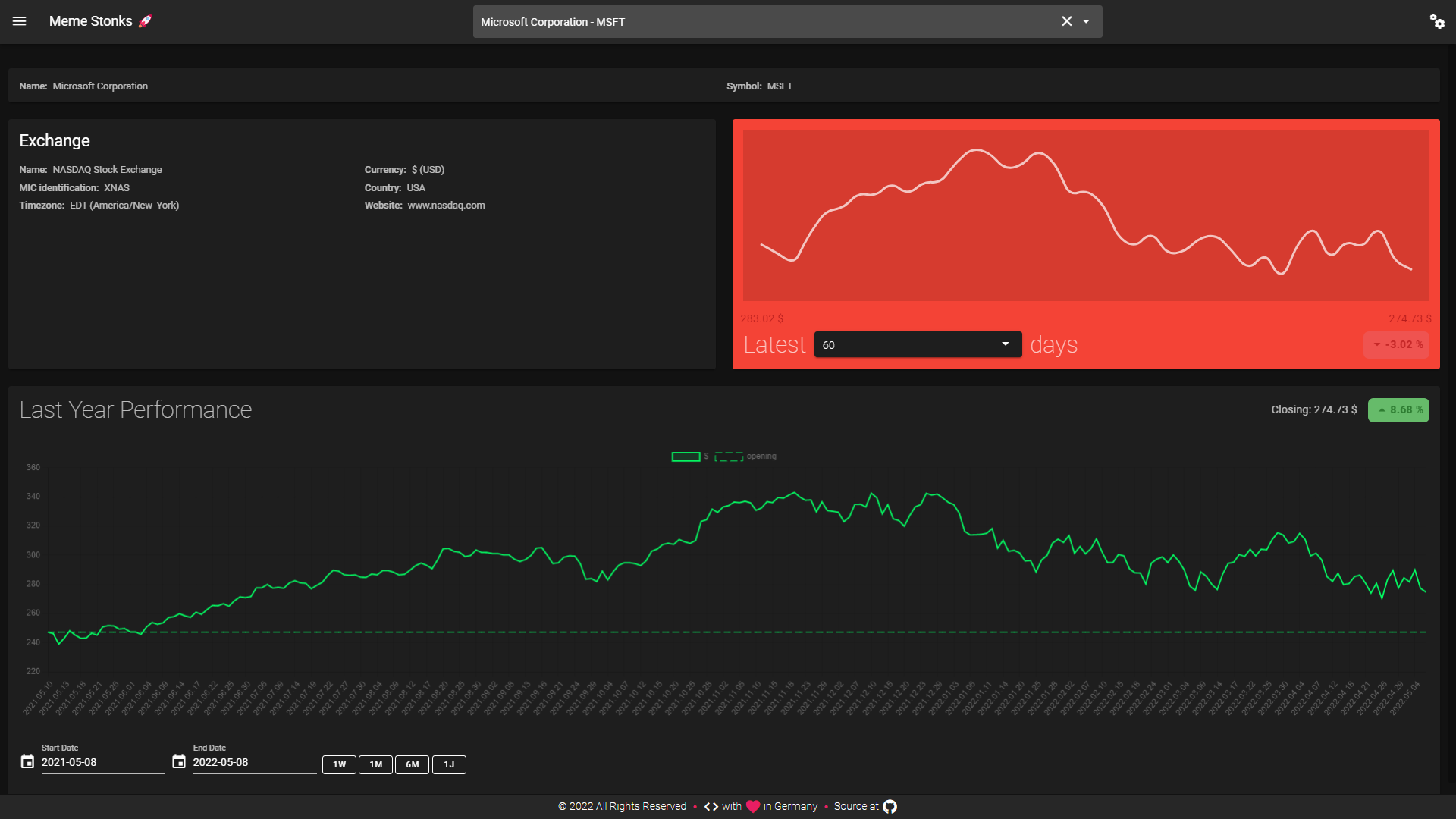Click the © 2022 All Rights Reserved text
Viewport: 1456px width, 819px height.
point(622,806)
